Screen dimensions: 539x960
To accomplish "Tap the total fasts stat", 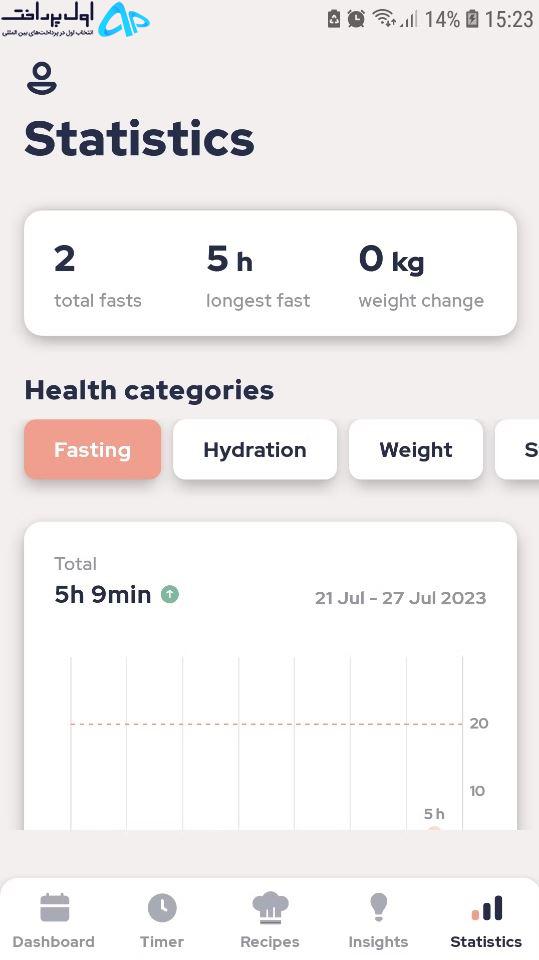I will [98, 274].
